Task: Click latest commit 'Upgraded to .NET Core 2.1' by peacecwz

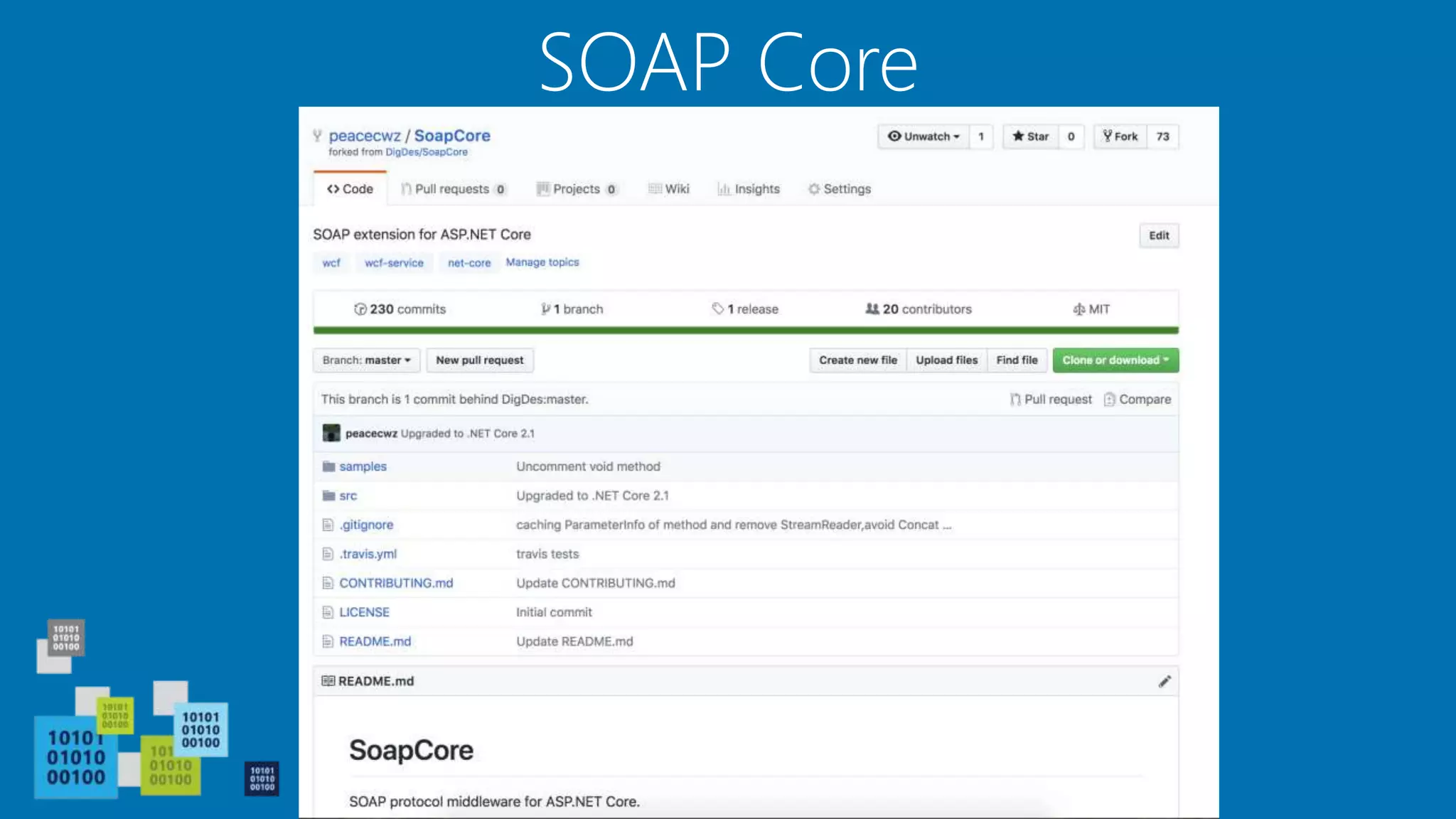Action: click(468, 434)
